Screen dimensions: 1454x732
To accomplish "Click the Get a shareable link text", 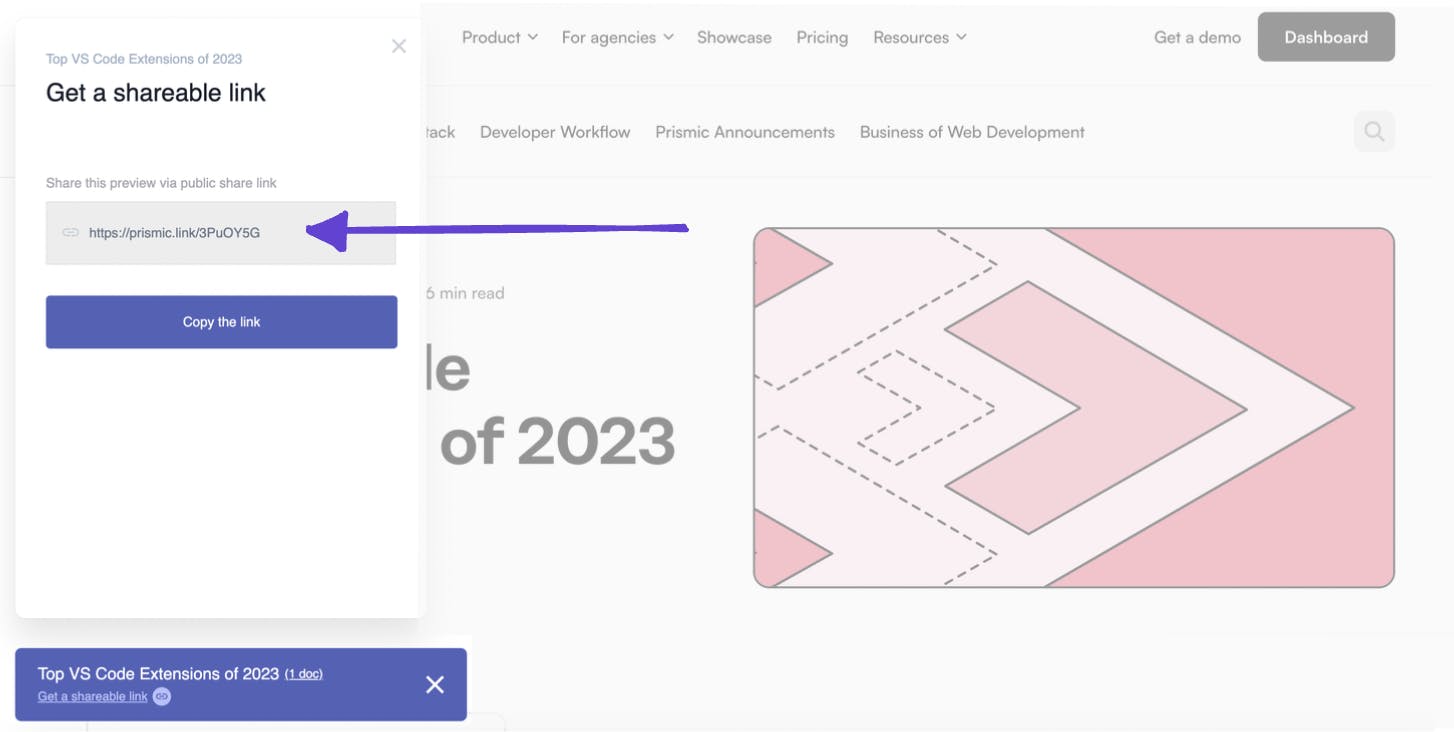I will [x=93, y=697].
